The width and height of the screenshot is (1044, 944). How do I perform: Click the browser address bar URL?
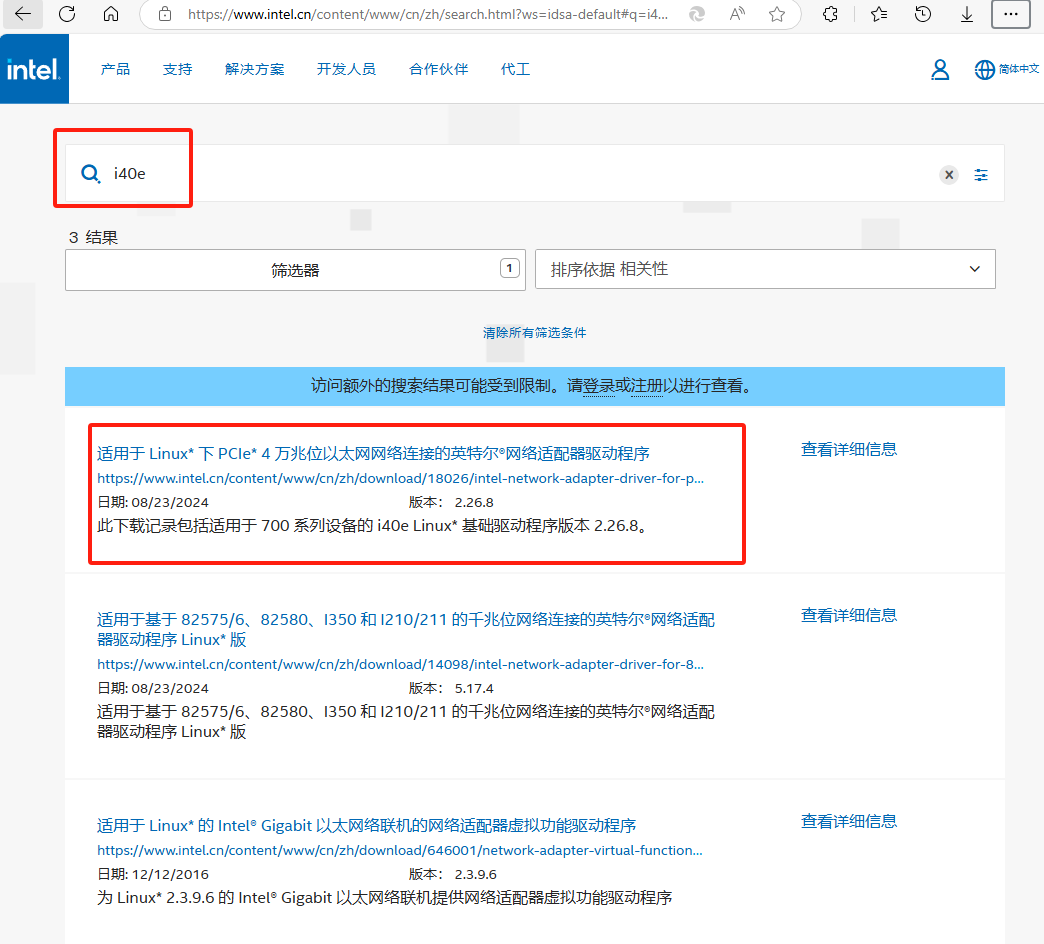427,14
